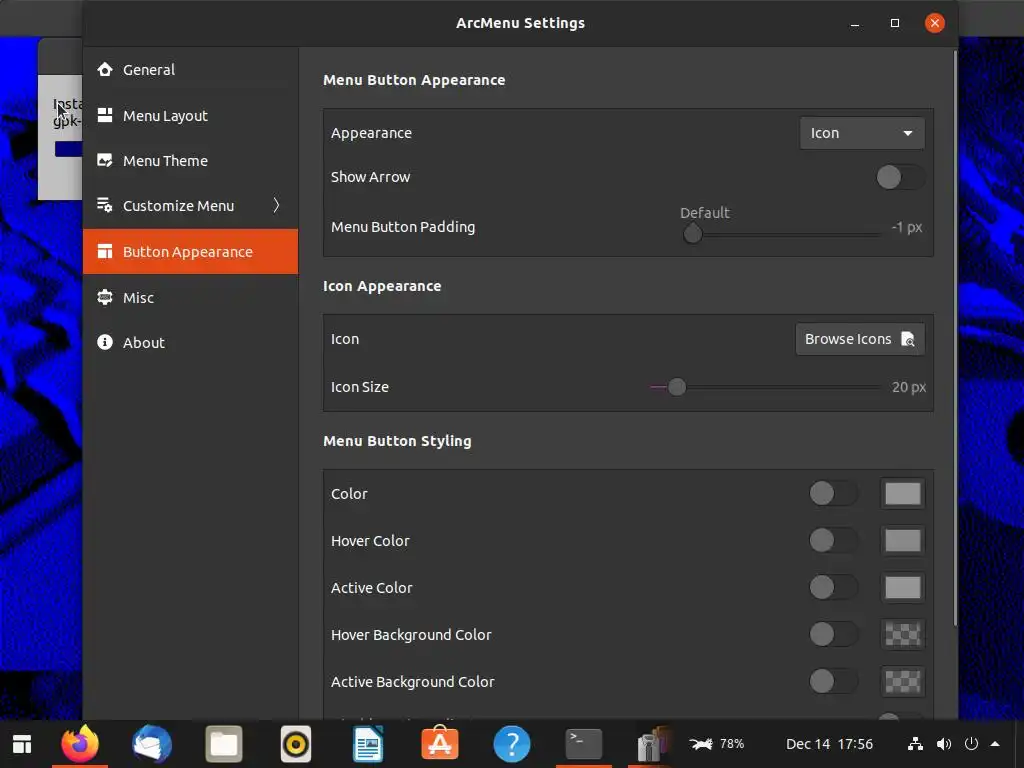Open the Dec 14 17:56 clock
Screen dimensions: 1024x768
(x=829, y=744)
